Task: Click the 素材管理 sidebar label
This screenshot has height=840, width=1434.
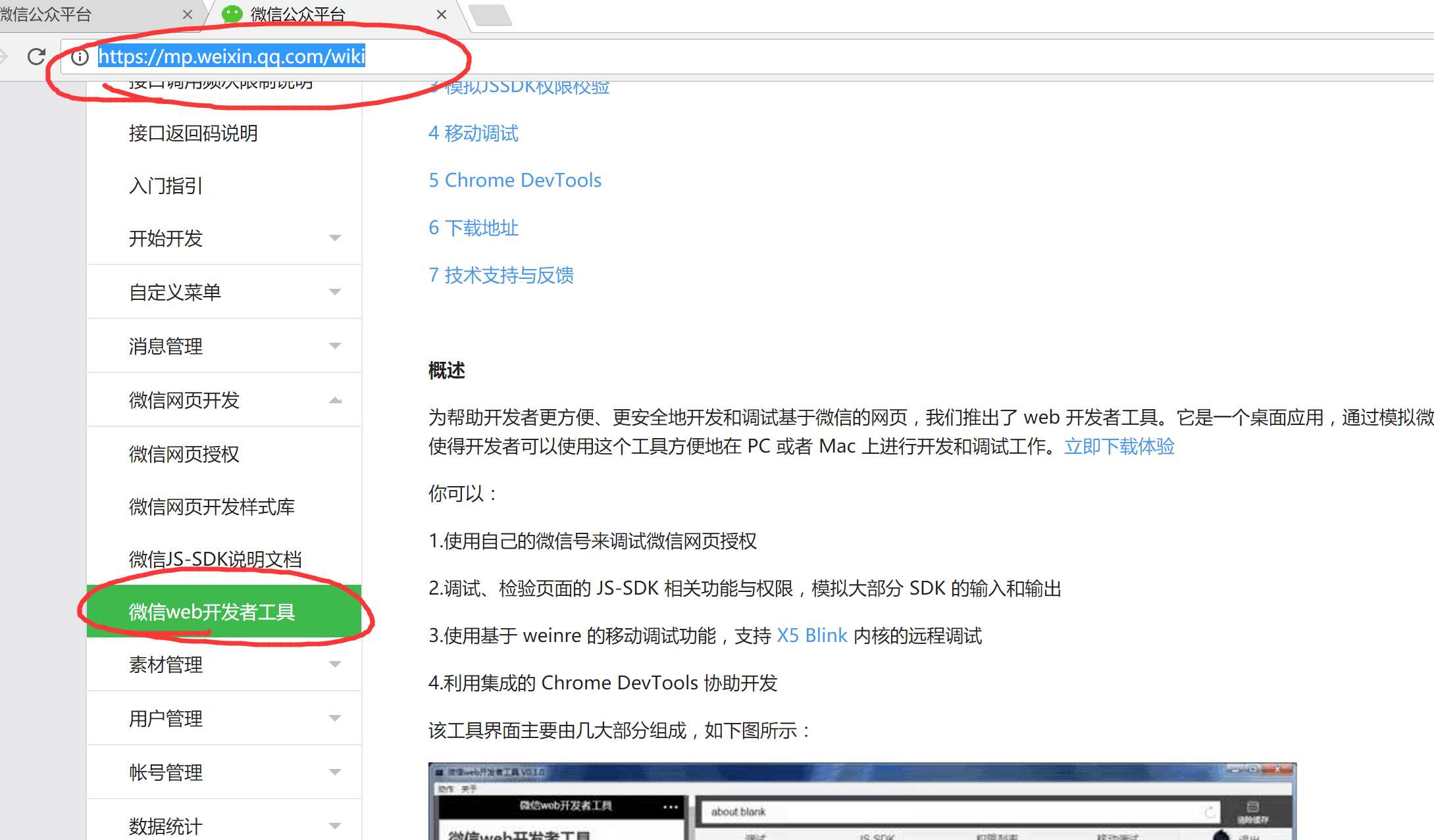Action: (x=166, y=664)
